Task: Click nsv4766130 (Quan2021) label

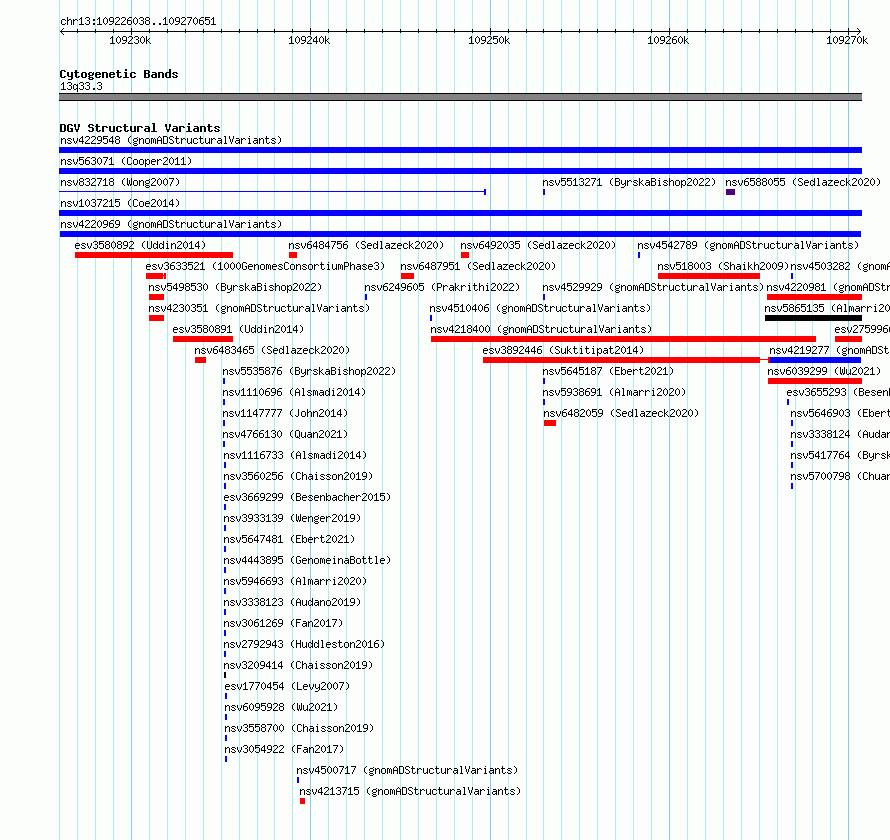Action: [285, 434]
